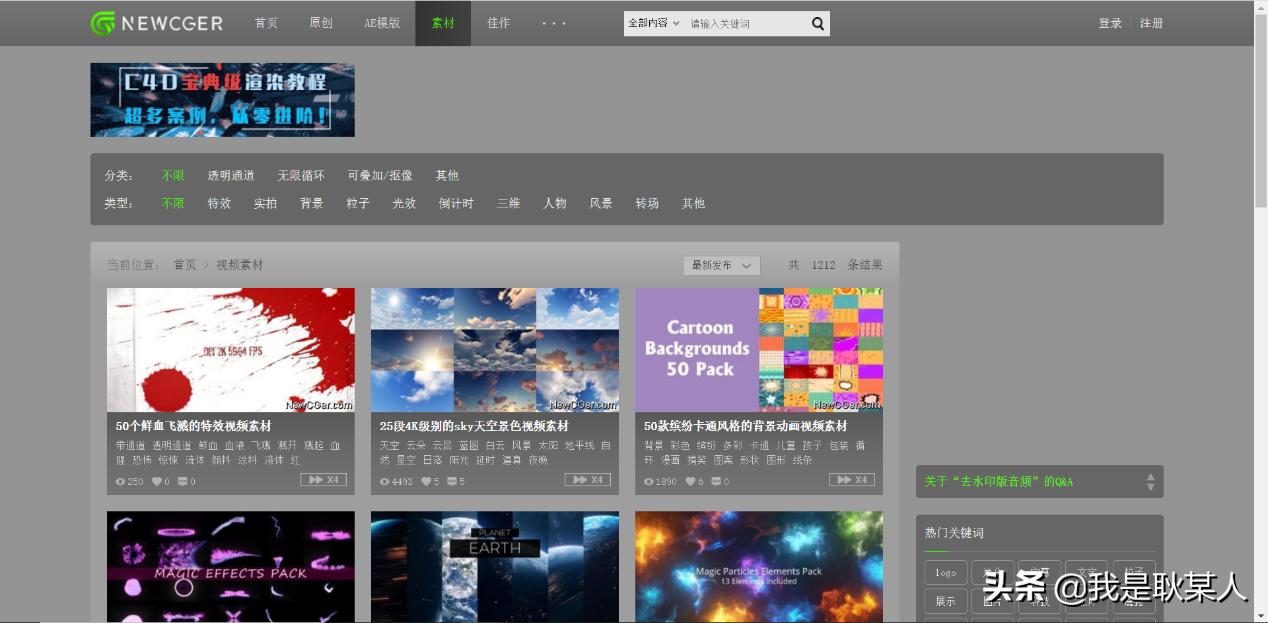Click the search magnifier icon
Image resolution: width=1268 pixels, height=623 pixels.
point(817,22)
